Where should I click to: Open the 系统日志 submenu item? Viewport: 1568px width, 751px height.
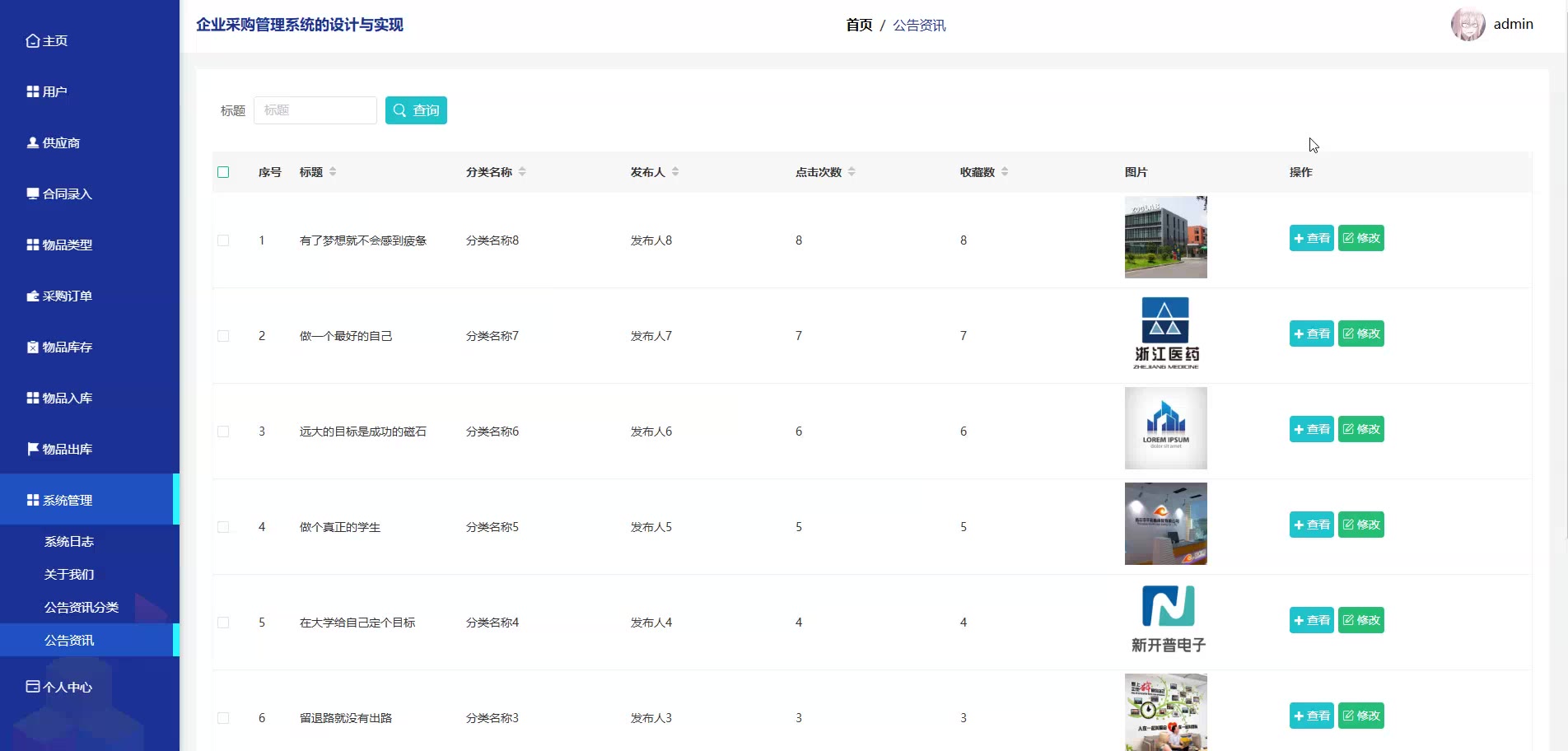click(x=69, y=542)
